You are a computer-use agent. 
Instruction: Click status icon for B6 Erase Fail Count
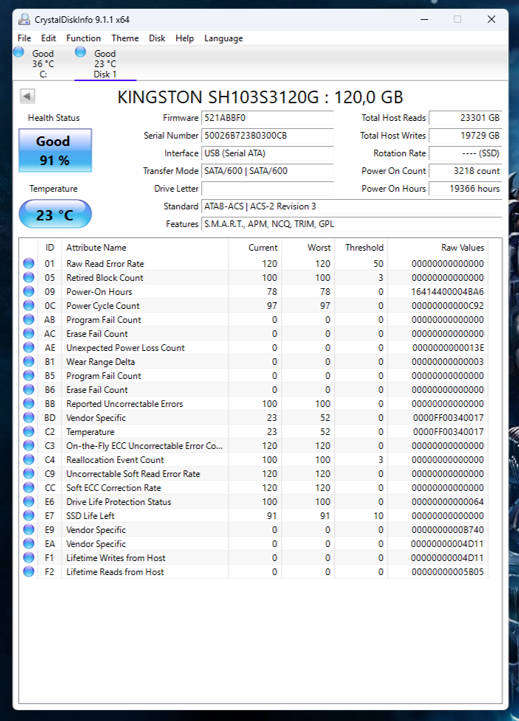tap(29, 389)
